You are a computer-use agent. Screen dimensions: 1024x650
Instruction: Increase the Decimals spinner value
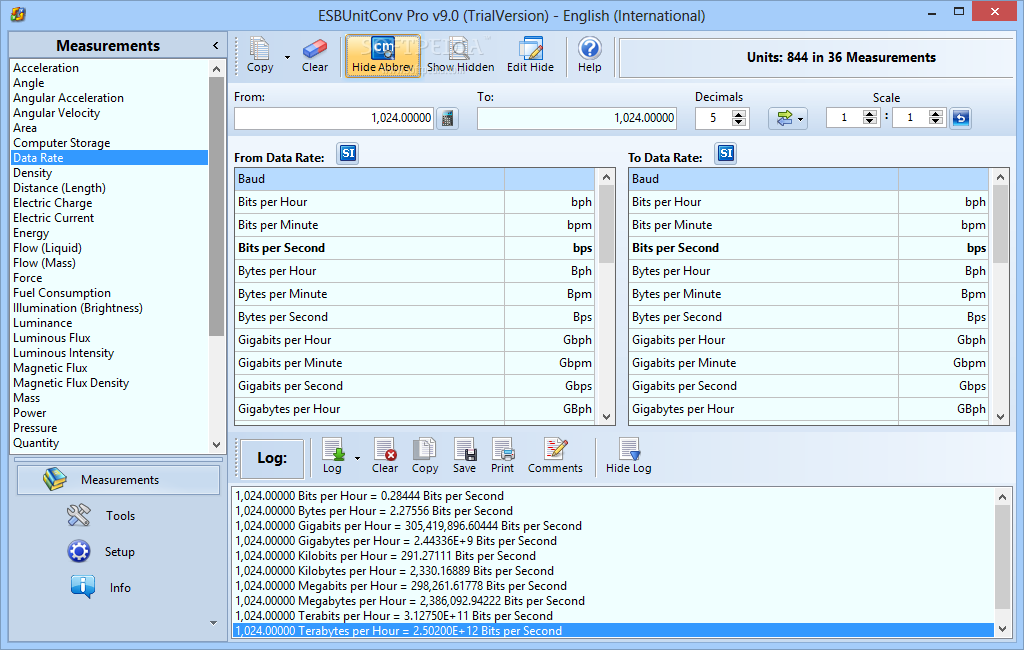coord(739,114)
